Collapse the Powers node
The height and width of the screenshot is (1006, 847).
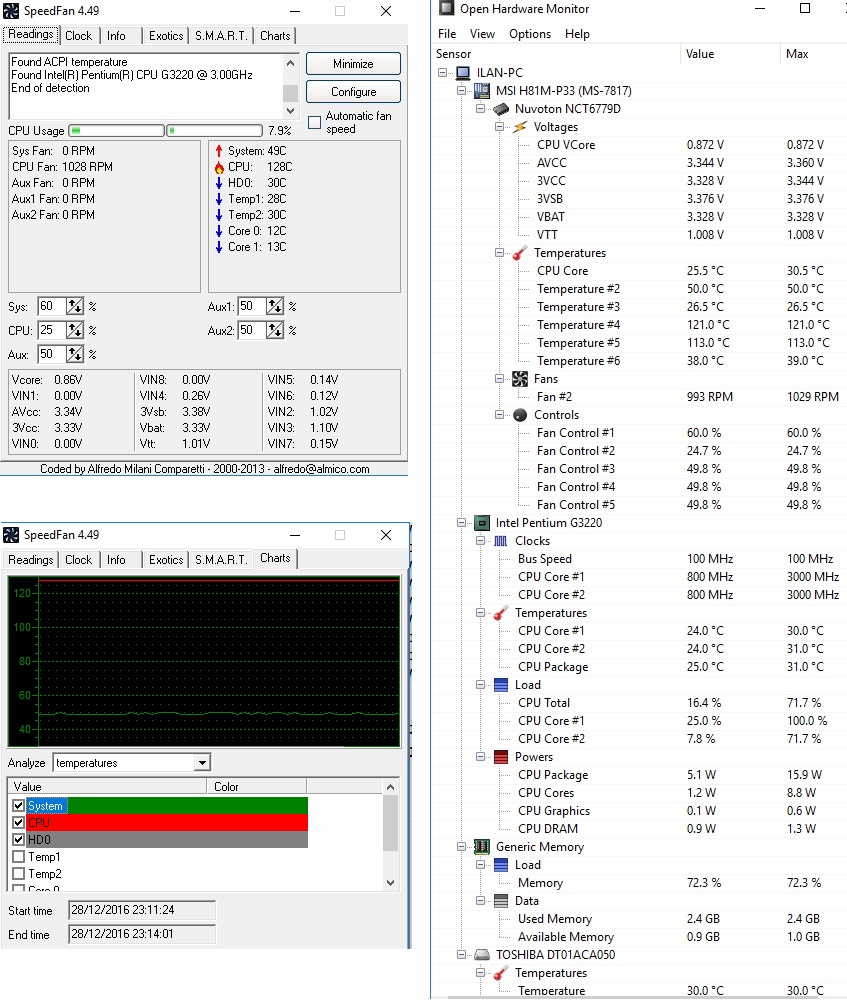click(x=481, y=756)
